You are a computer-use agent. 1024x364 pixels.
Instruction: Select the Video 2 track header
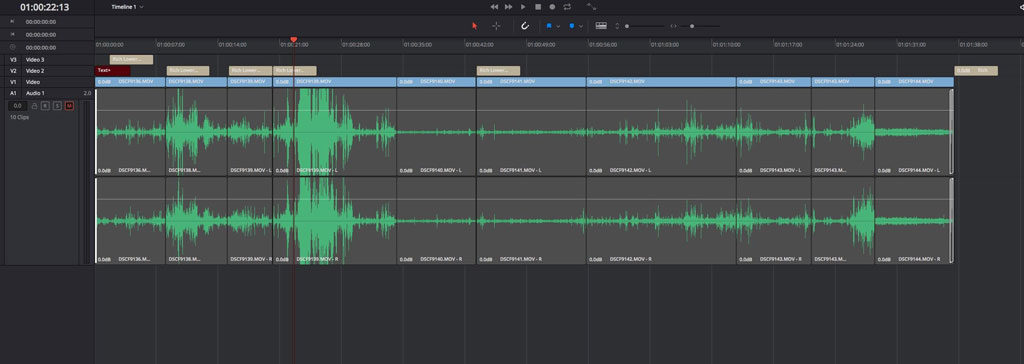(x=49, y=71)
